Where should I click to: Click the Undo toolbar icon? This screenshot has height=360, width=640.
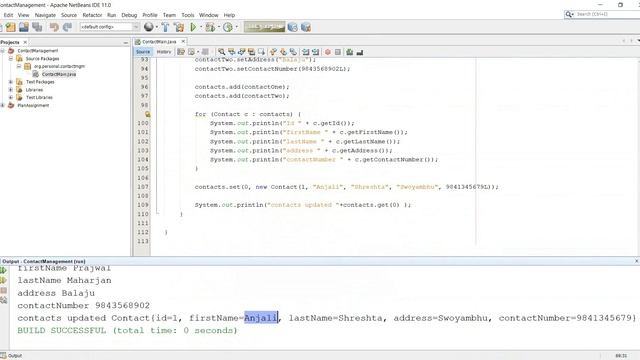pos(54,27)
